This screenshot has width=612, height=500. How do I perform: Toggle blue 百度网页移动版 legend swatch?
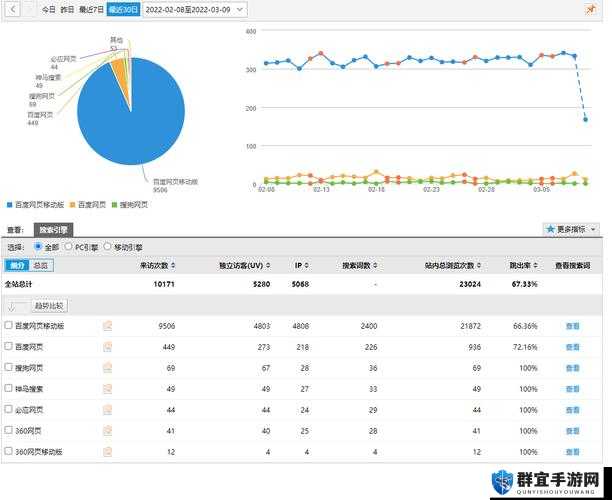(10, 205)
